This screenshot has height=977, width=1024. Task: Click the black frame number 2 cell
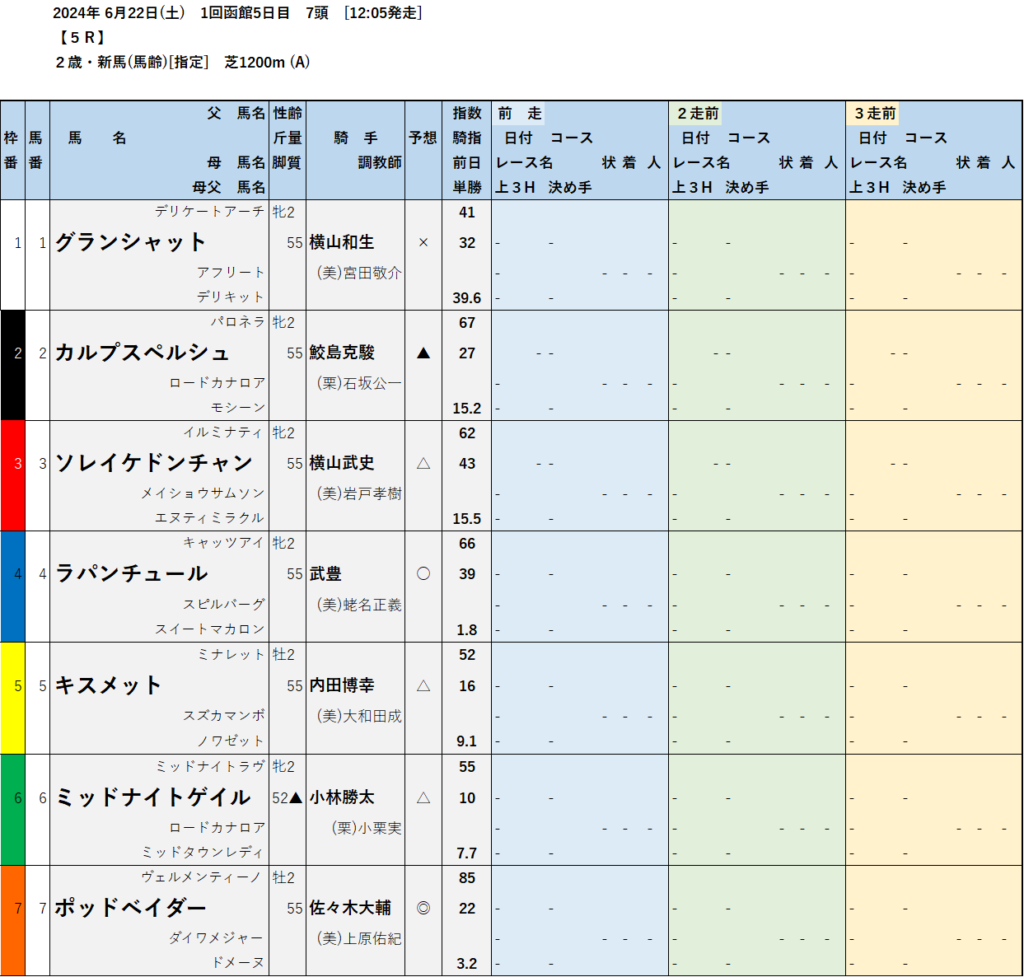(12, 365)
